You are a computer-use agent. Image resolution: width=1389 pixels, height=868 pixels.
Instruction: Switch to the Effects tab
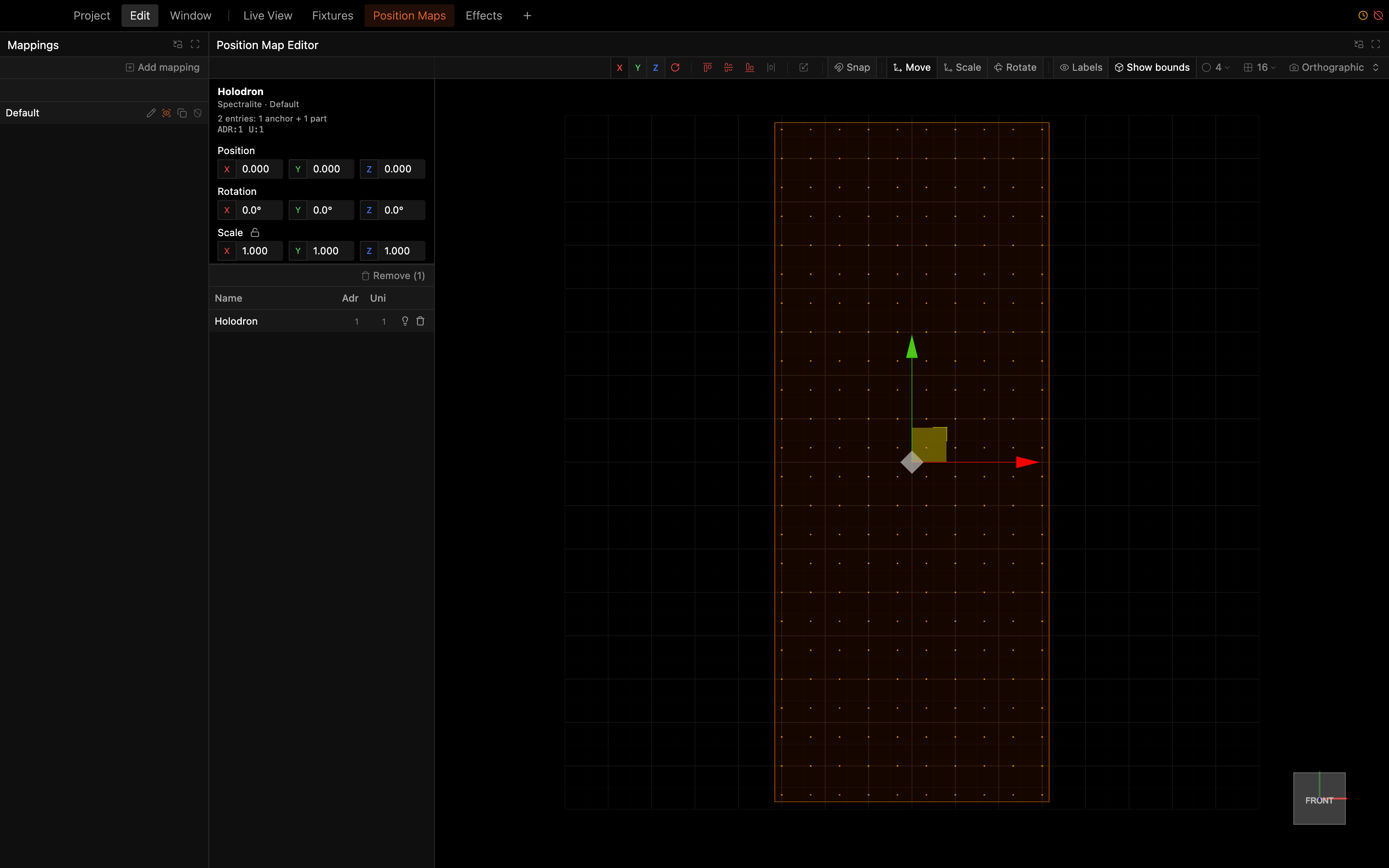(x=484, y=16)
